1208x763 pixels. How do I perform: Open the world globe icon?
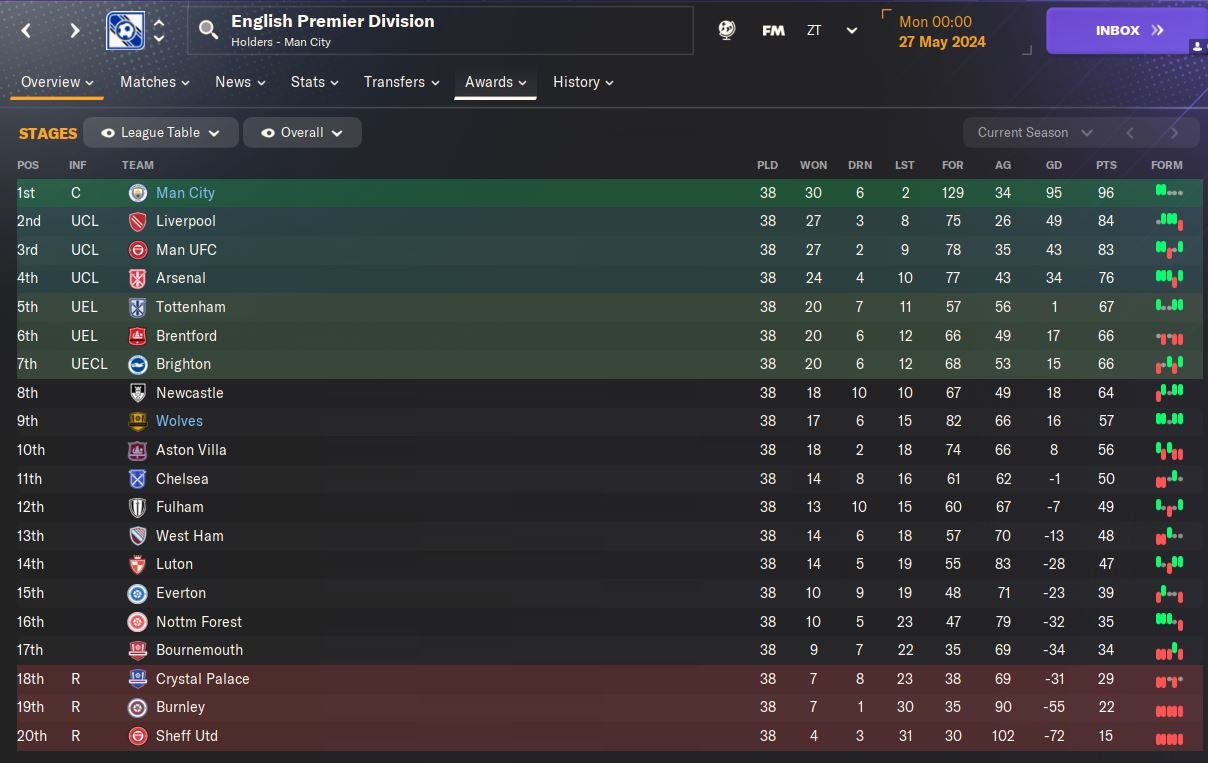(x=727, y=30)
